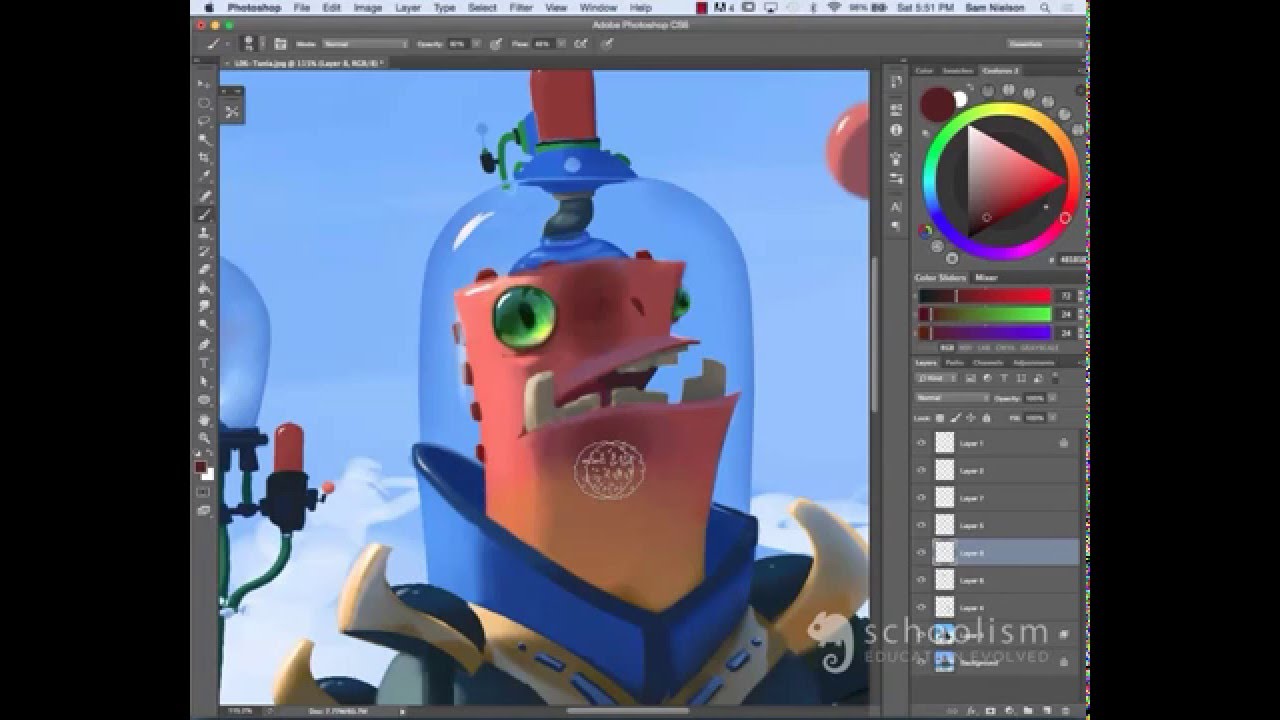
Task: Select the Brush tool in the toolbar
Action: [204, 214]
